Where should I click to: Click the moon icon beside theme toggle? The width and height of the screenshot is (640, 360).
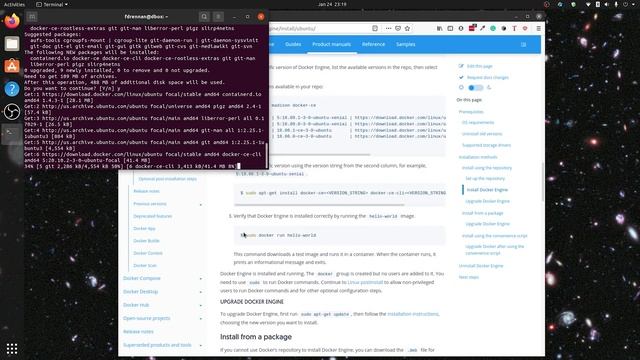click(x=489, y=87)
